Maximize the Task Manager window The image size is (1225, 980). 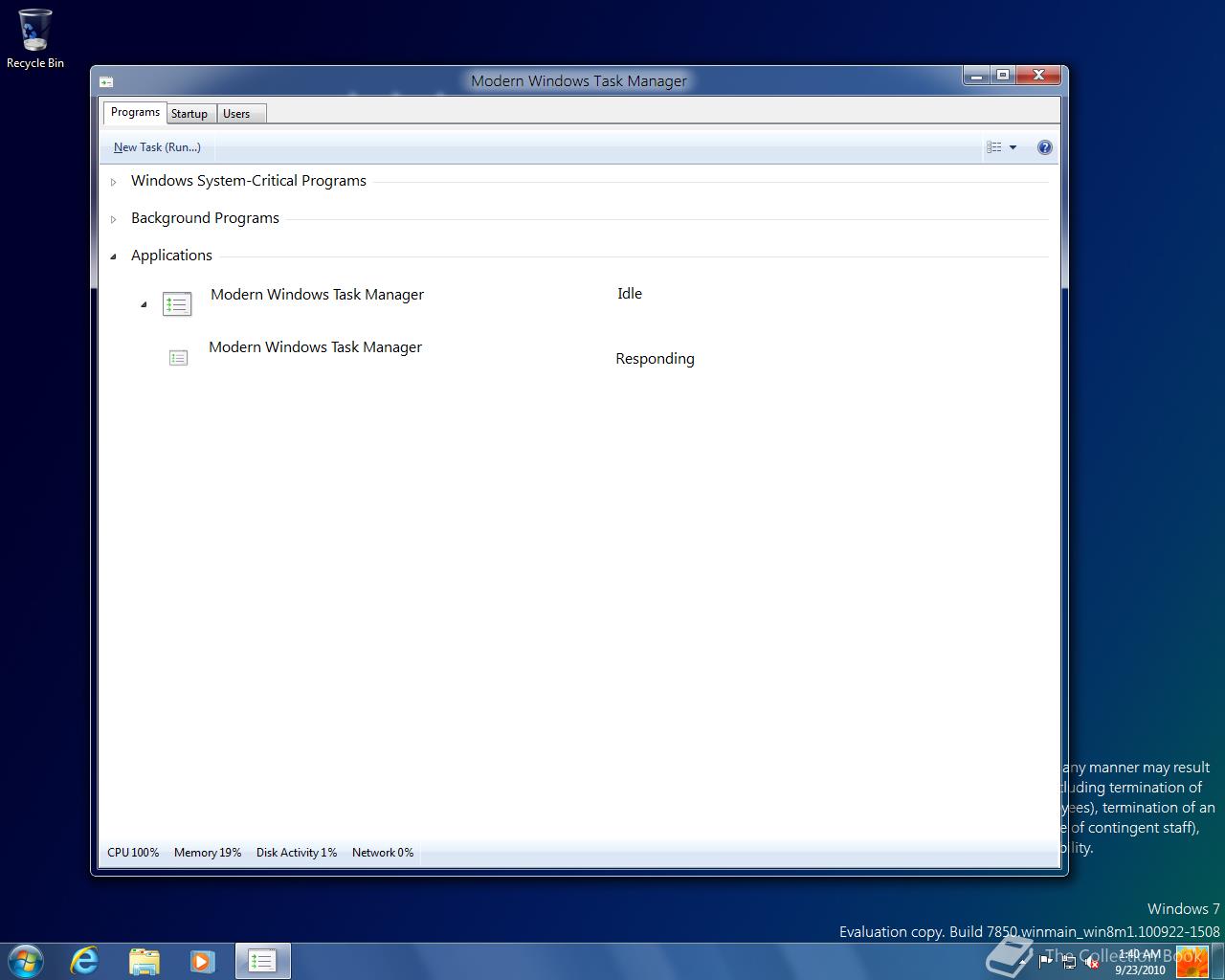pyautogui.click(x=1002, y=76)
